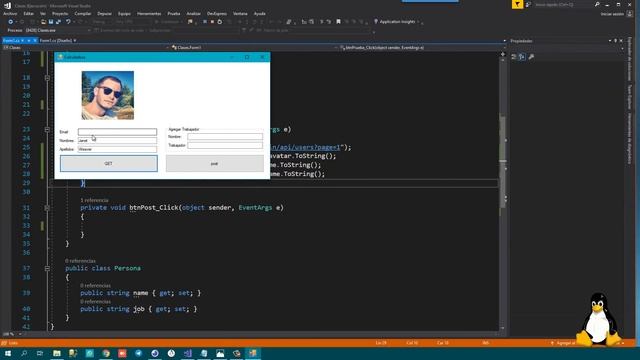Click the Email text field

(117, 132)
